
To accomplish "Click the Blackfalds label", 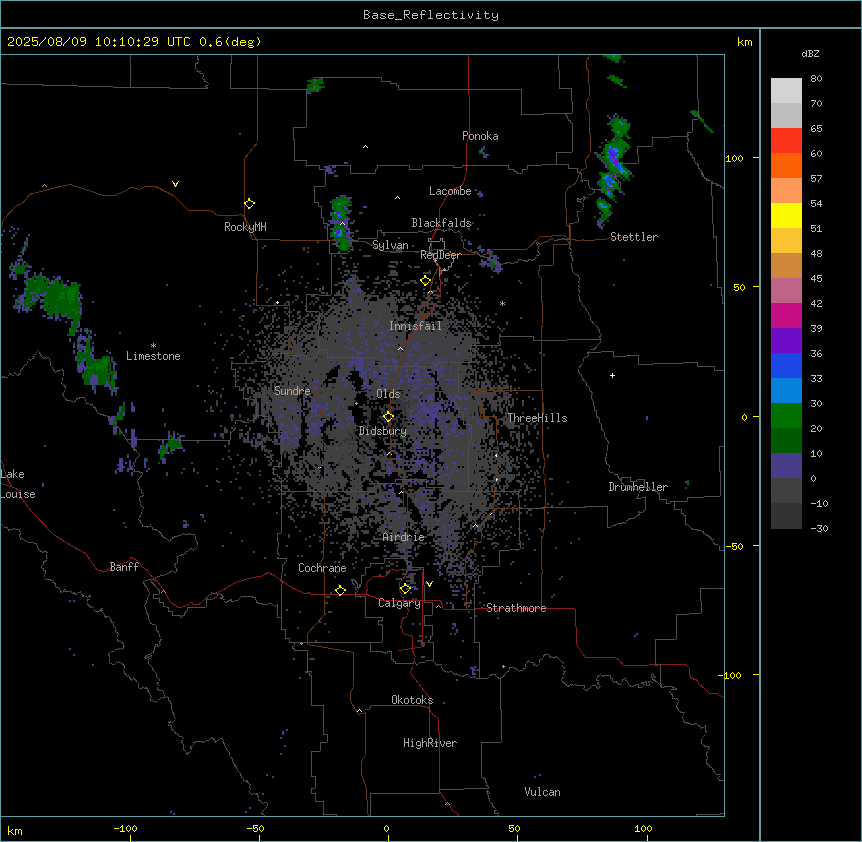I will pyautogui.click(x=441, y=223).
